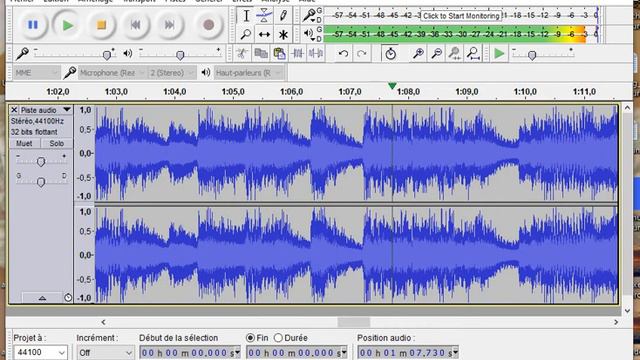Click the Début de la sélection time field
The width and height of the screenshot is (640, 360).
[x=190, y=353]
